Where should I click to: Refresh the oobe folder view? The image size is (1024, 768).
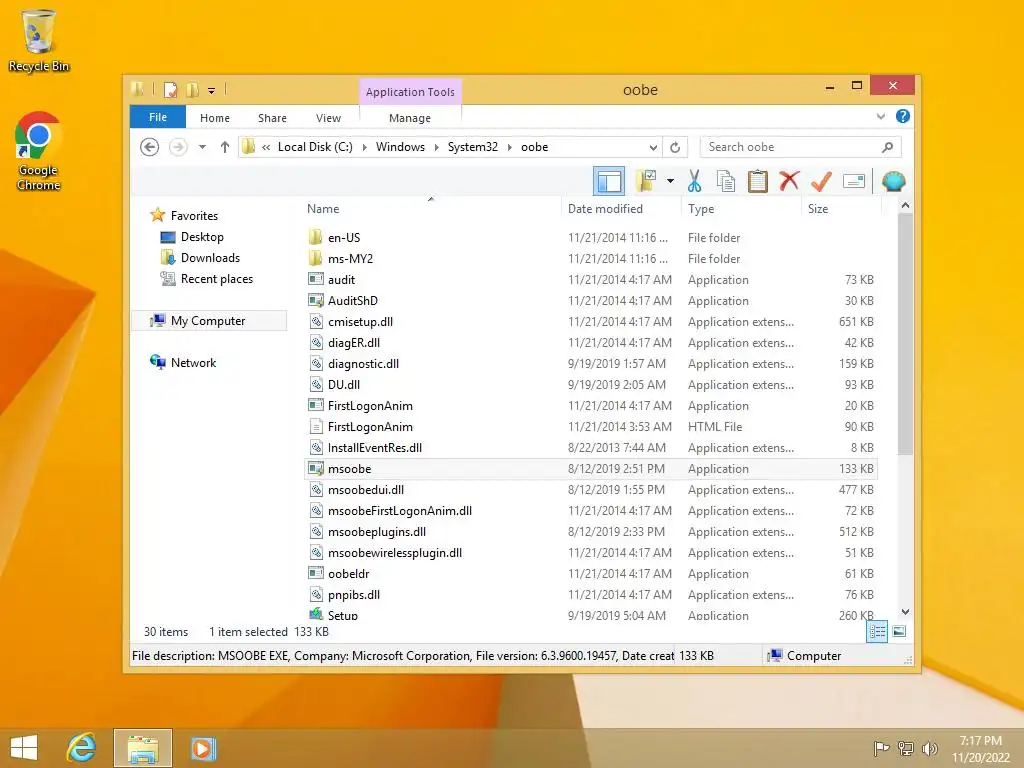[x=675, y=147]
